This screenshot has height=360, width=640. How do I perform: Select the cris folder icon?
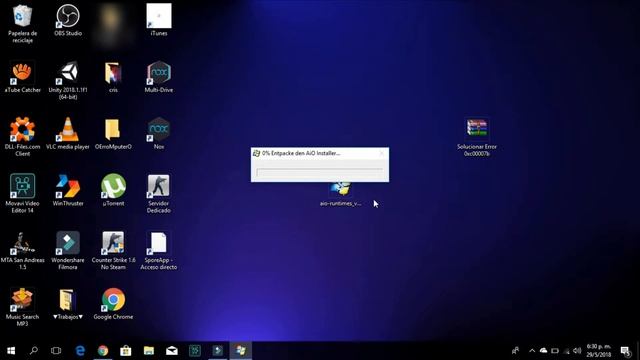coord(113,77)
